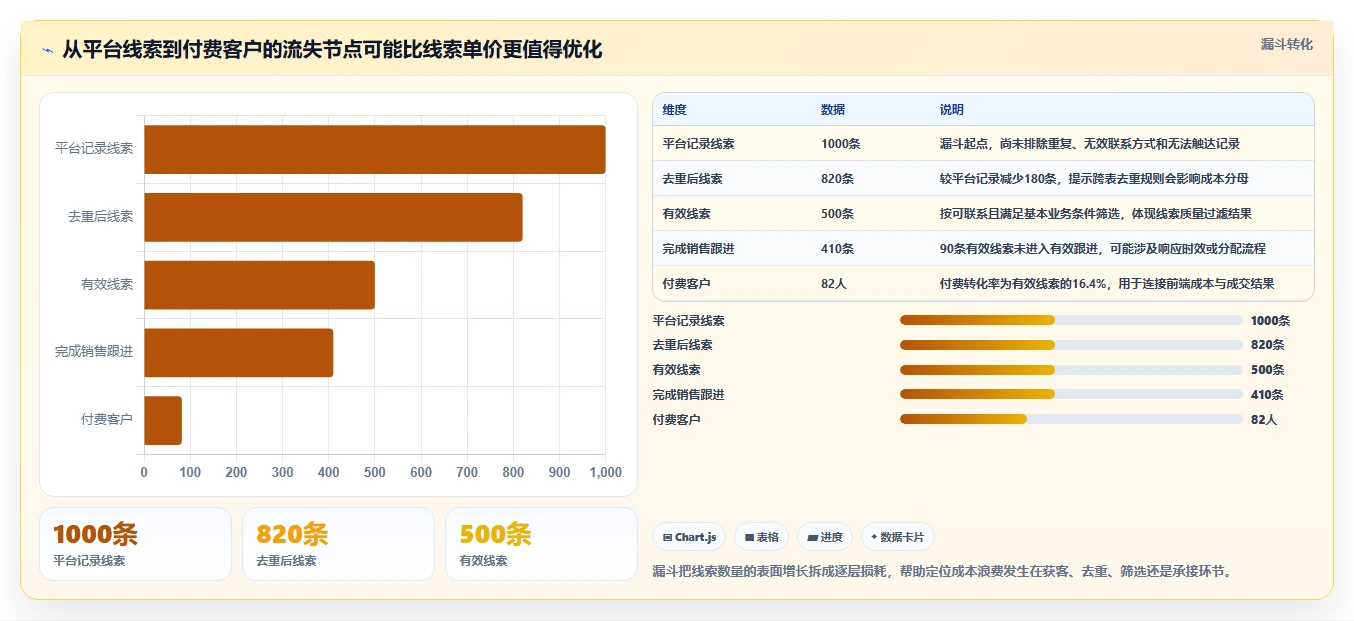Click table value 500条

pyautogui.click(x=837, y=214)
